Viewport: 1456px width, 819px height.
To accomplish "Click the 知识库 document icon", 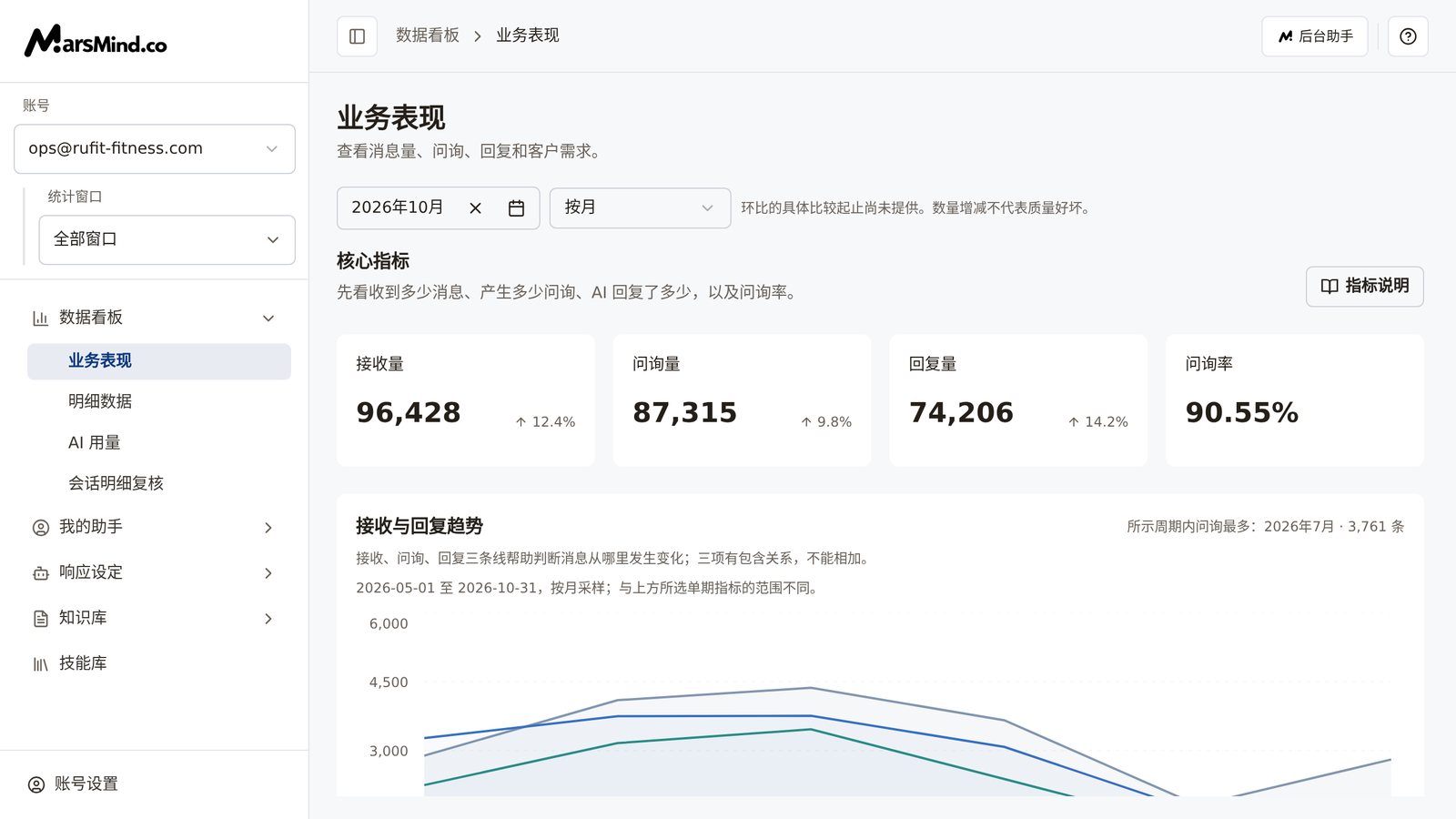I will point(40,619).
